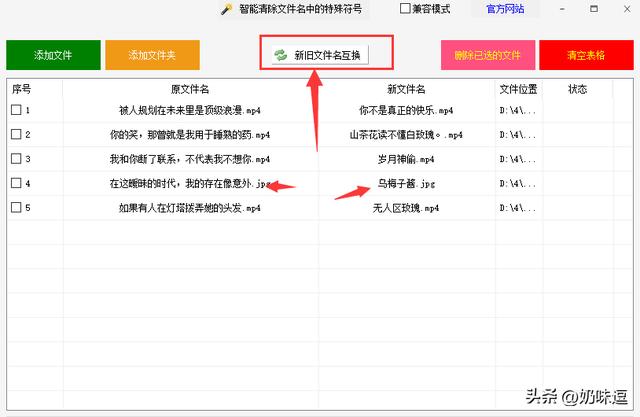Select the 状态 column header
The image size is (640, 417).
(577, 89)
